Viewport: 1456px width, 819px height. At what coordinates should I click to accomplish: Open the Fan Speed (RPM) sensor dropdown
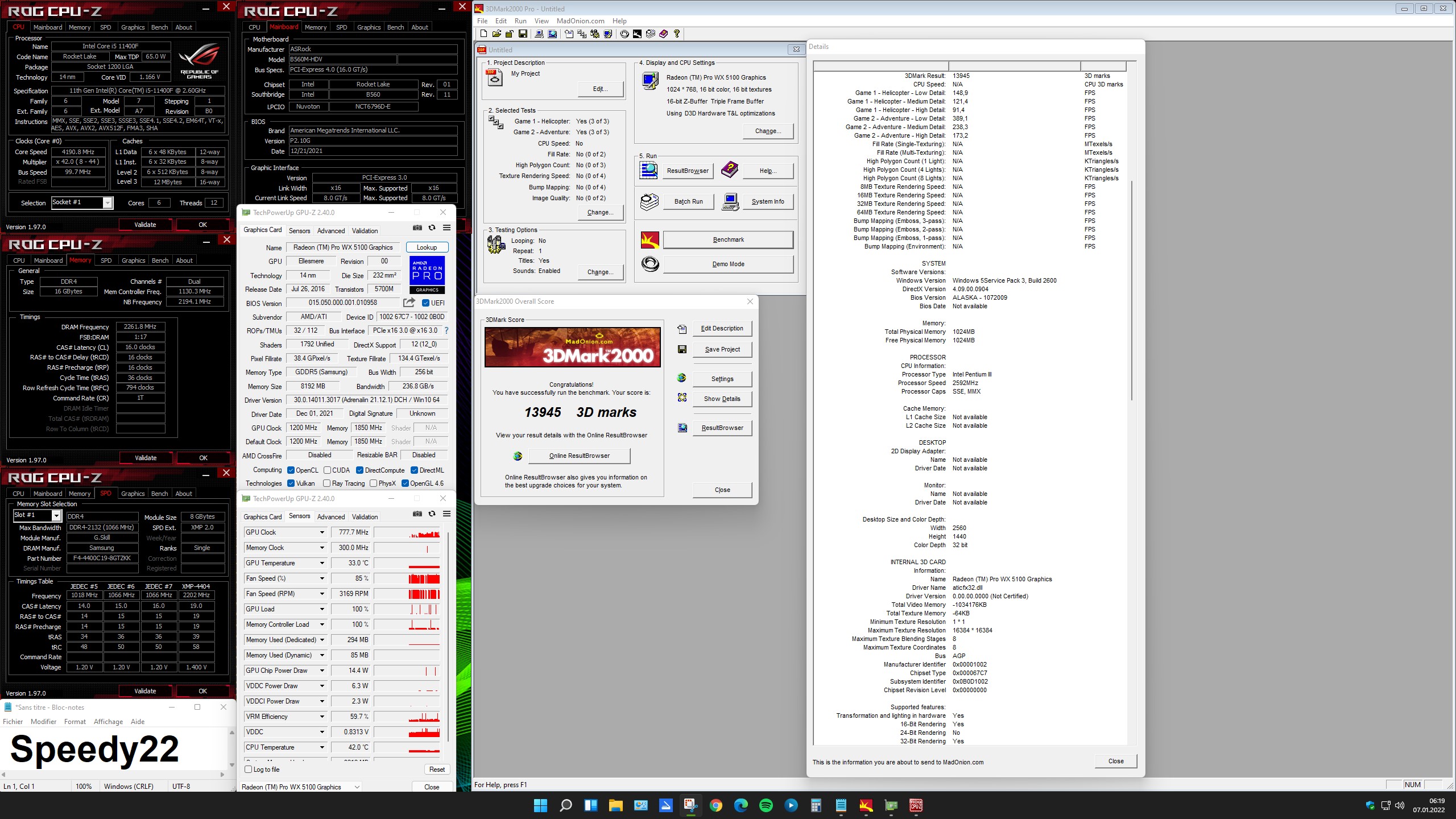(322, 594)
